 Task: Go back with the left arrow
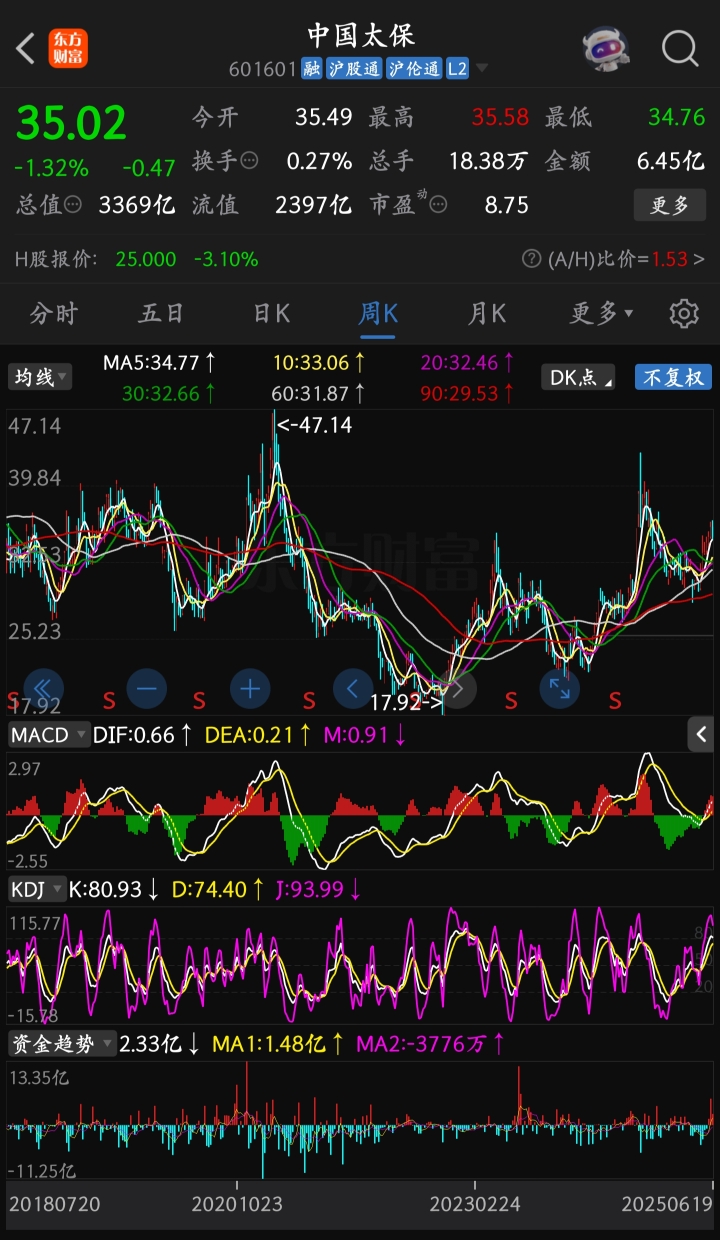click(x=26, y=47)
